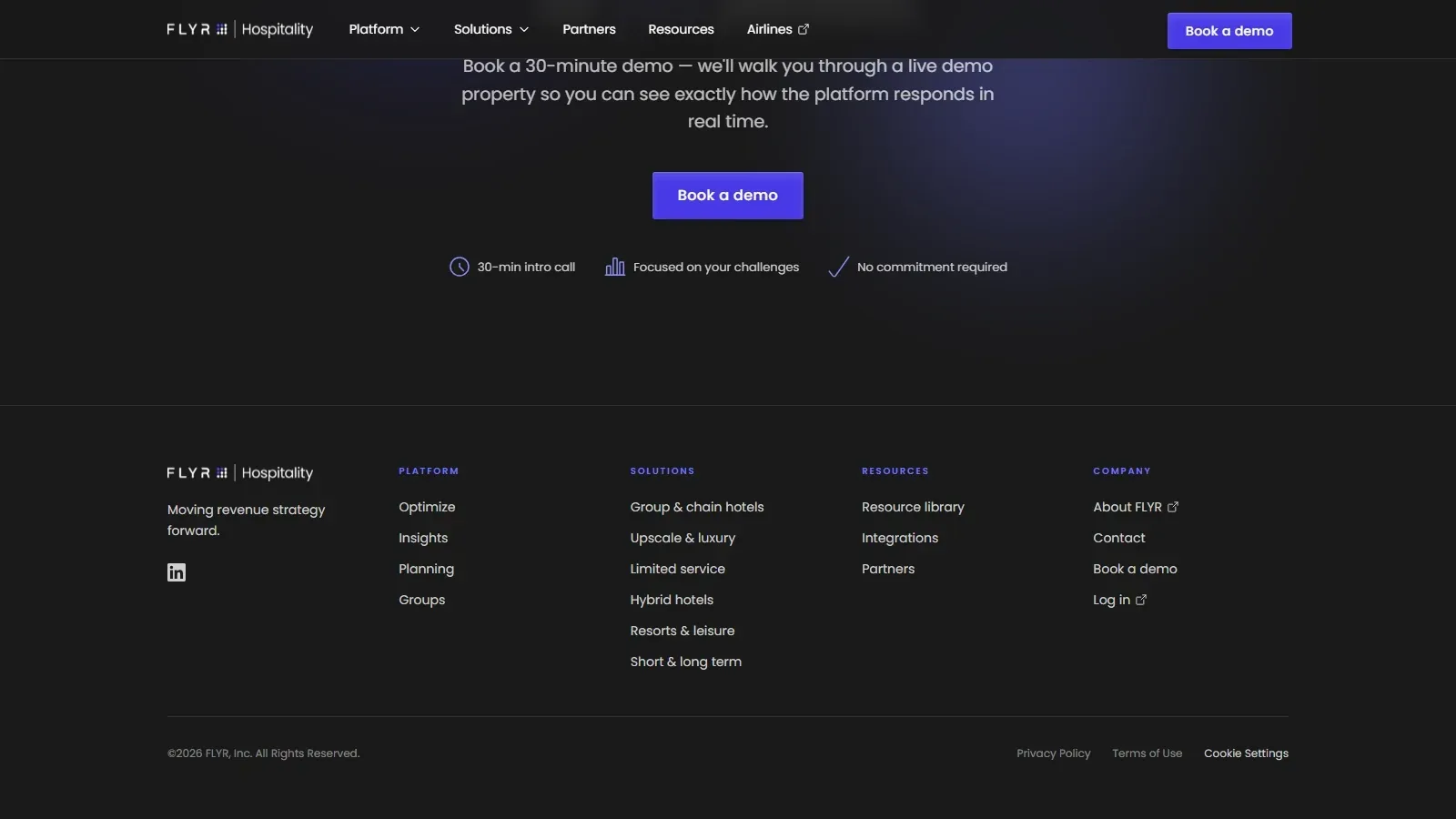Open the Privacy Policy link

[1054, 753]
